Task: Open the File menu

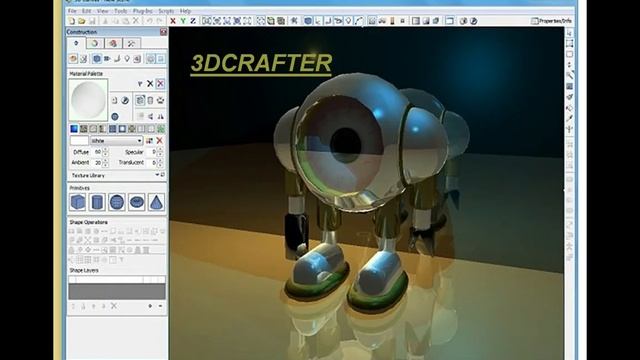Action: [x=72, y=11]
